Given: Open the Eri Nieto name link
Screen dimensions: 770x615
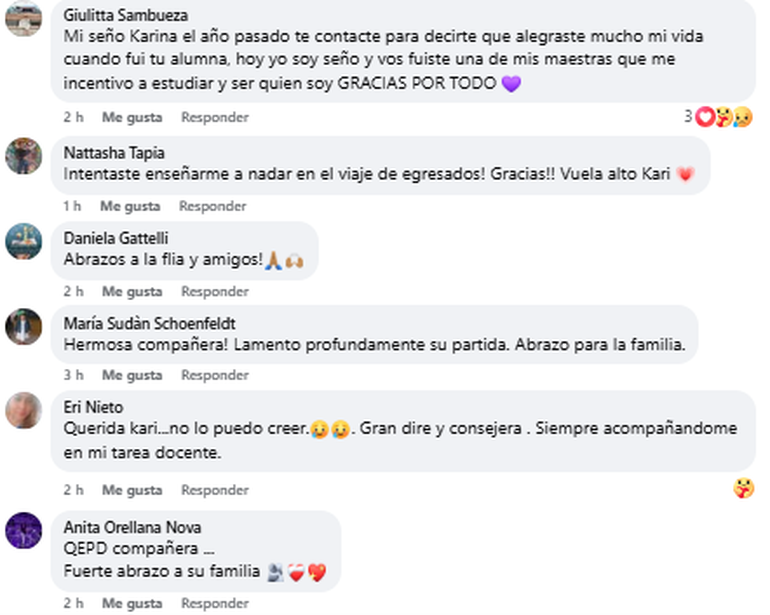Looking at the screenshot, I should 93,407.
